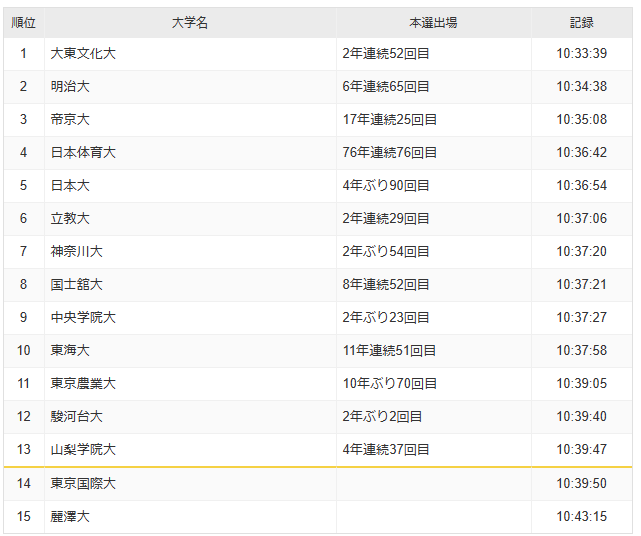This screenshot has width=641, height=536.
Task: Select the 日本体育大 cell
Action: (x=190, y=153)
